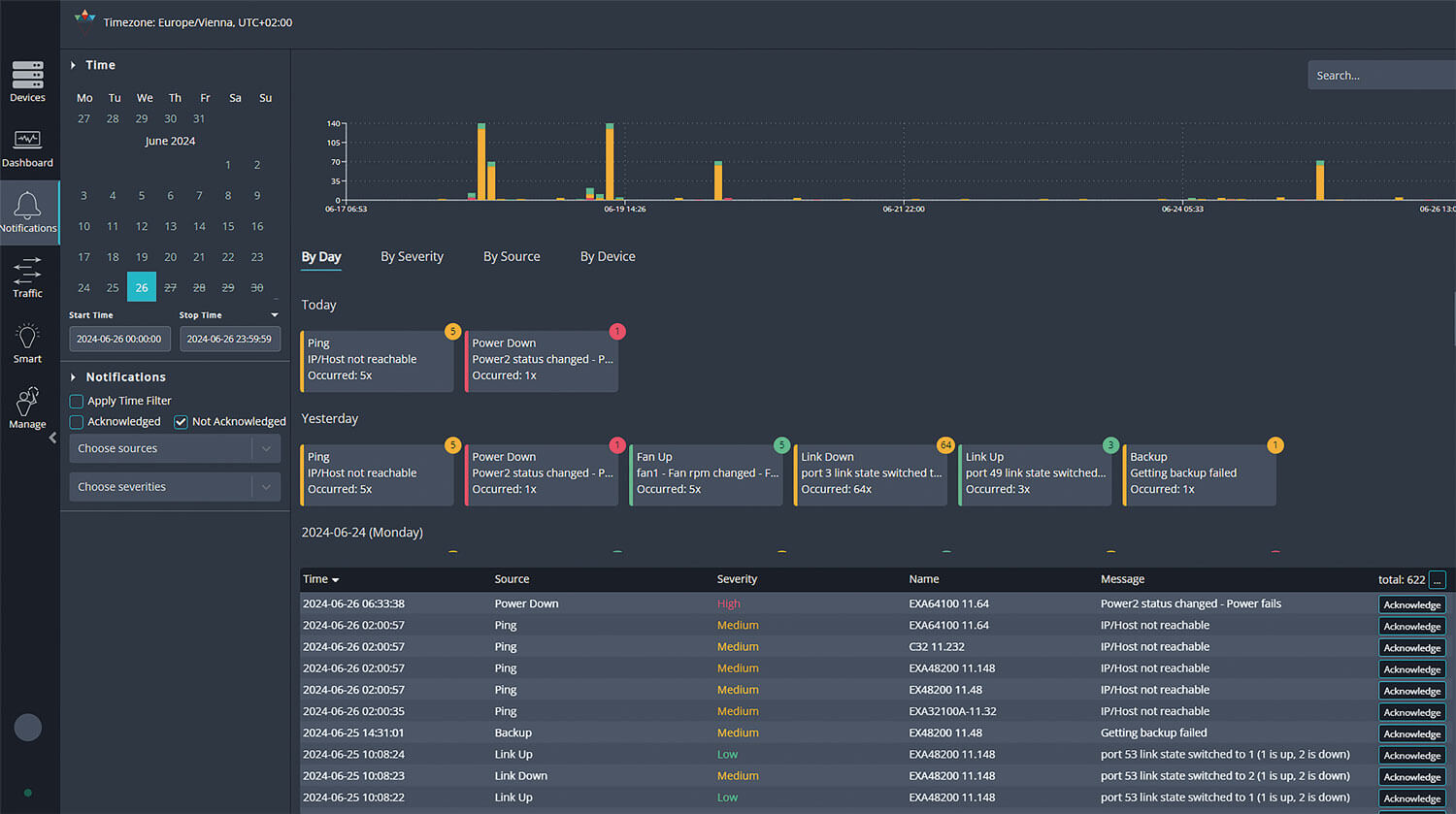Open the Stop Time dropdown arrow

click(x=274, y=314)
